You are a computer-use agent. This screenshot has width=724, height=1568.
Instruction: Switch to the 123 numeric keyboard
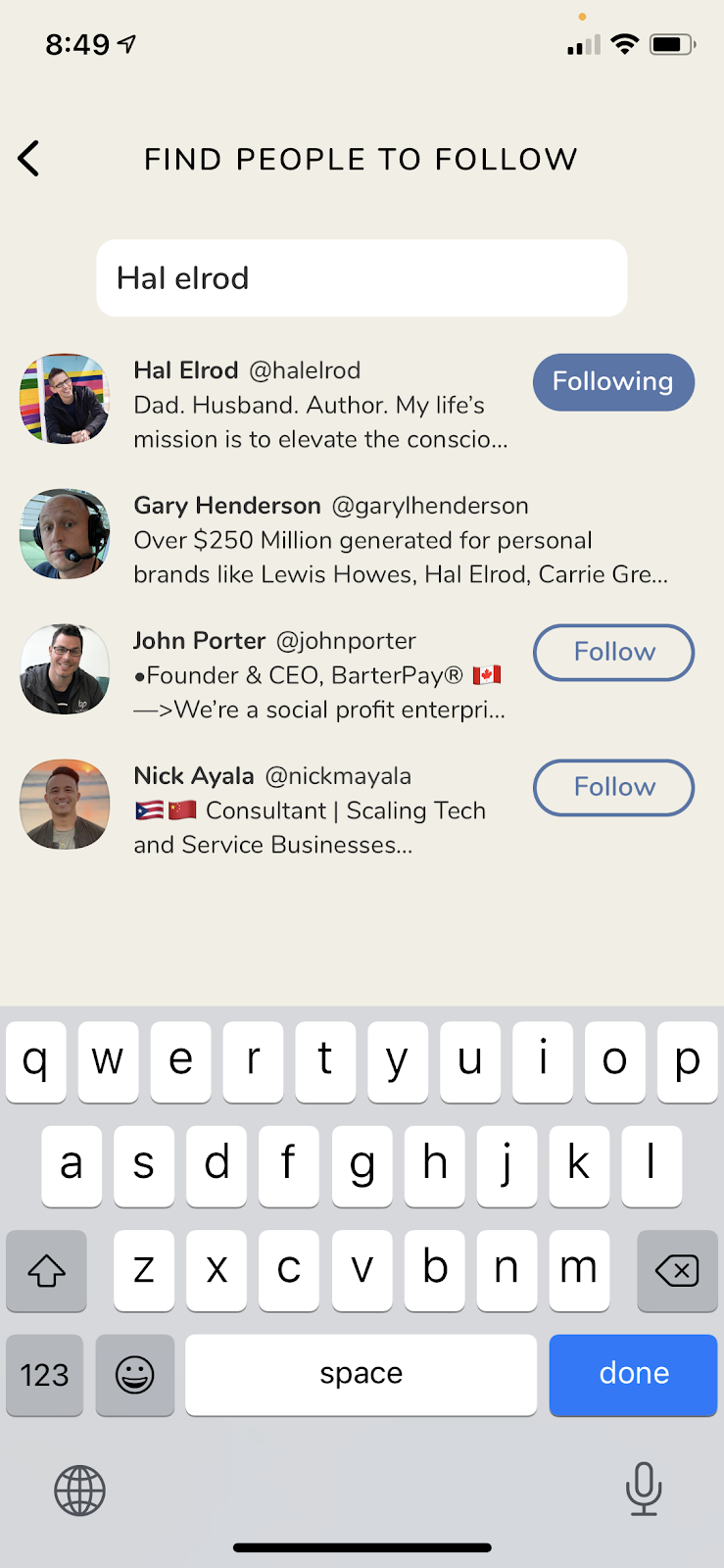[45, 1374]
